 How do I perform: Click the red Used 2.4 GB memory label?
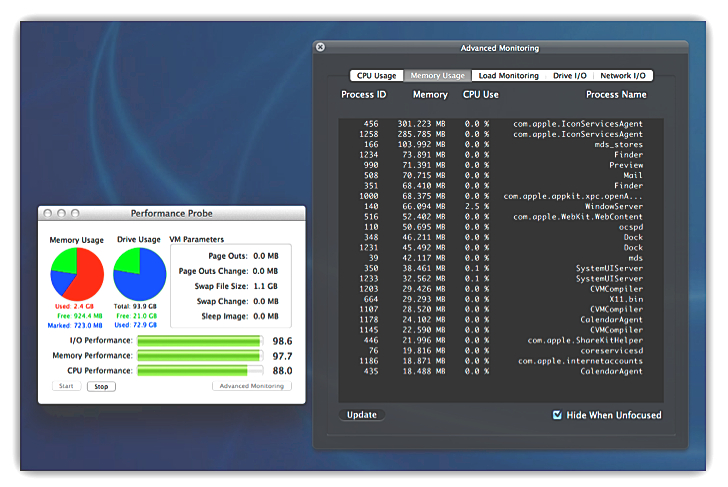click(x=74, y=306)
